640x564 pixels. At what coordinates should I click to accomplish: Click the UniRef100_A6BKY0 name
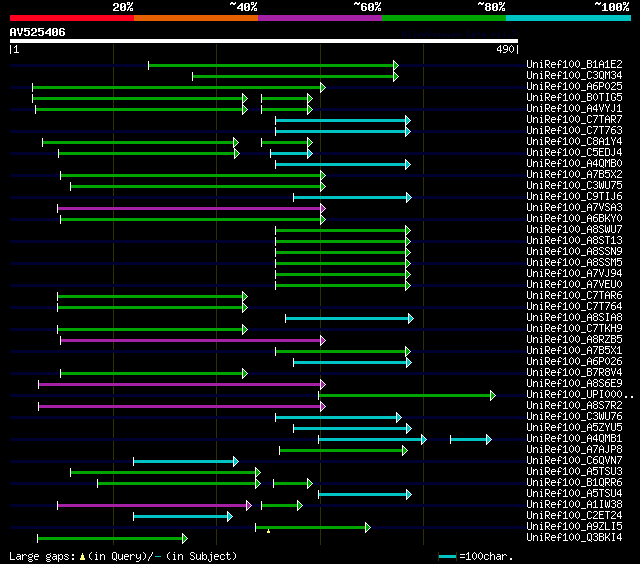point(574,219)
